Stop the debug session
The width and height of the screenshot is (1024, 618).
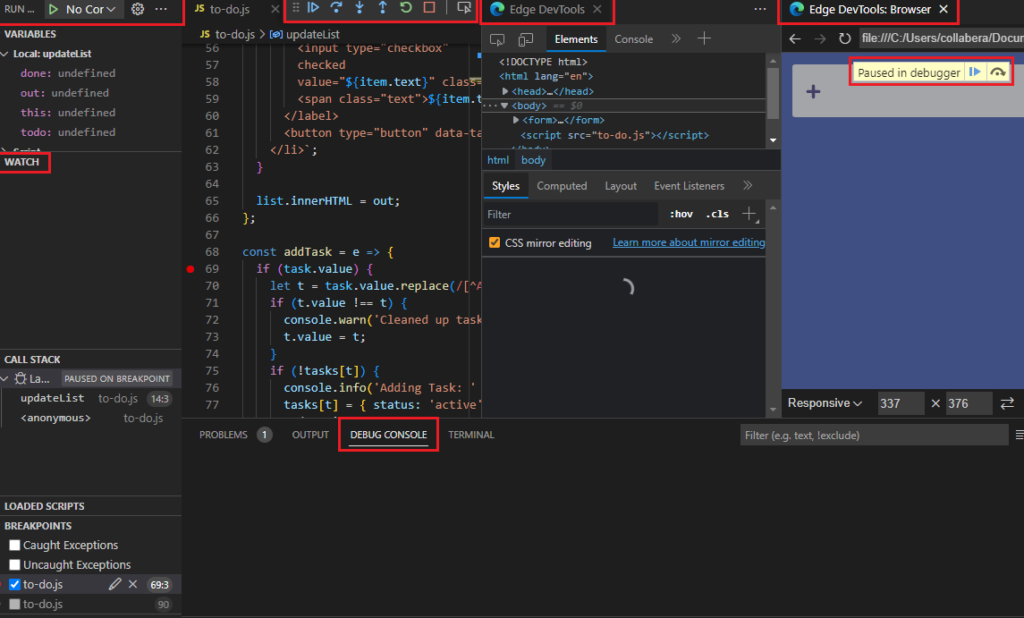[429, 7]
